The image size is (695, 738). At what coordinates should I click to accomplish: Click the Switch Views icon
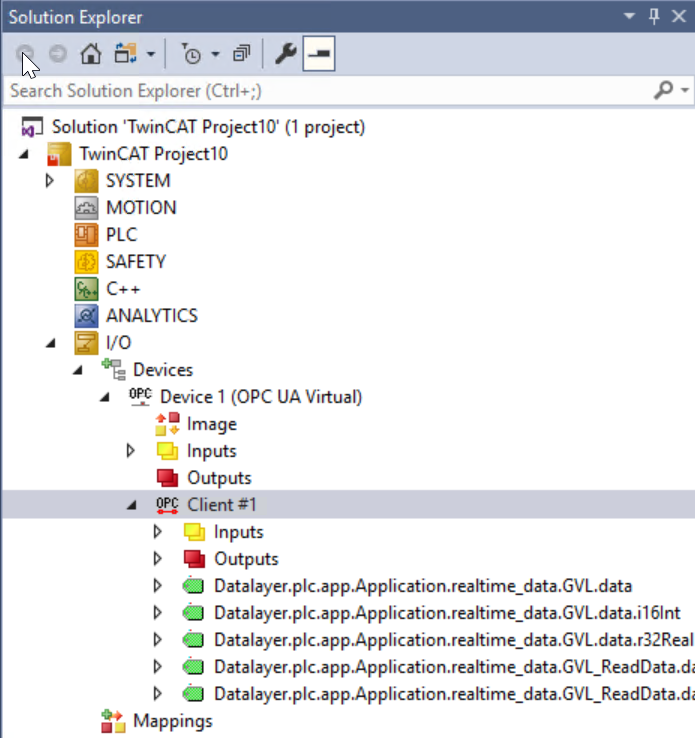point(125,54)
